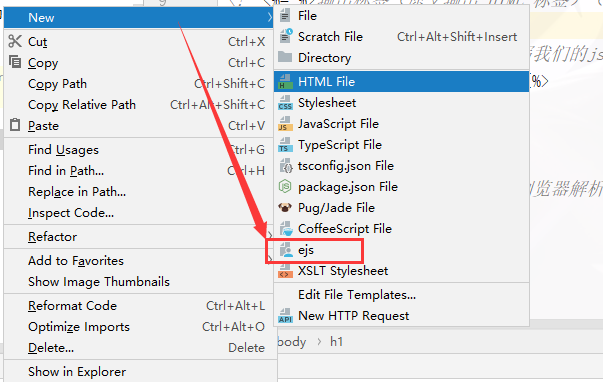This screenshot has width=603, height=382.
Task: Create a new Pug/Jade File
Action: coord(401,208)
